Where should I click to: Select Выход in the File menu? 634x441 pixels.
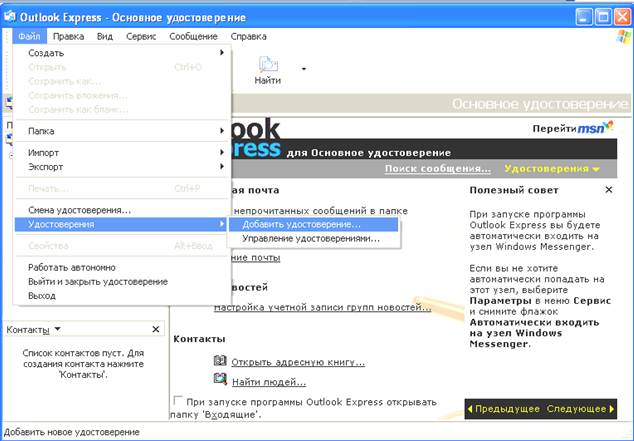point(121,296)
